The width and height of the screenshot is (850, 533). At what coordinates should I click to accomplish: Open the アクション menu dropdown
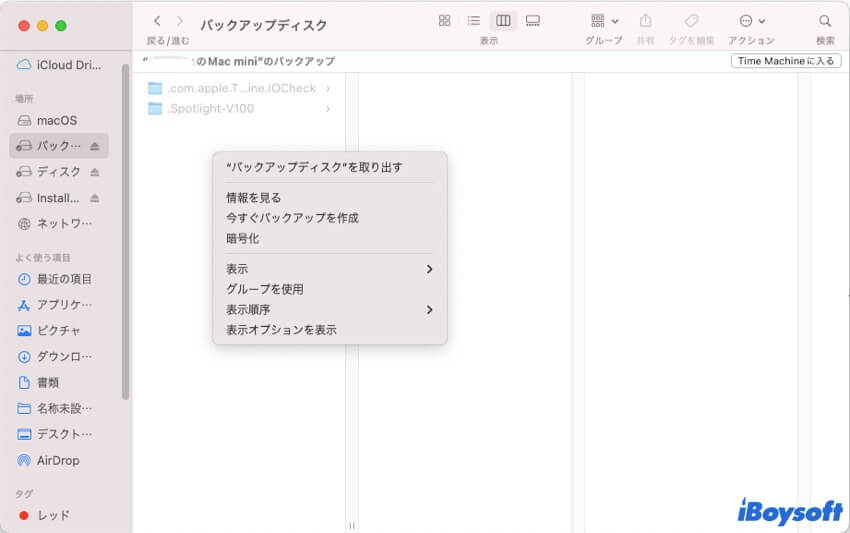coord(752,21)
